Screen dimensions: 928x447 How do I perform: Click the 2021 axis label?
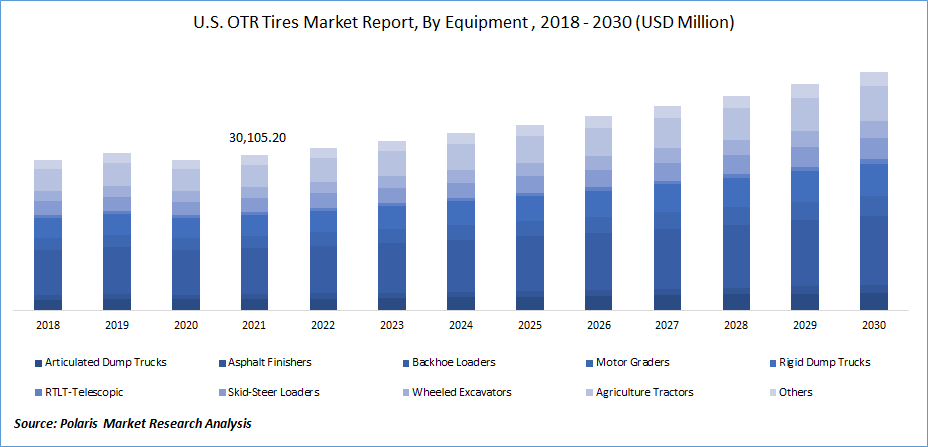(x=254, y=326)
